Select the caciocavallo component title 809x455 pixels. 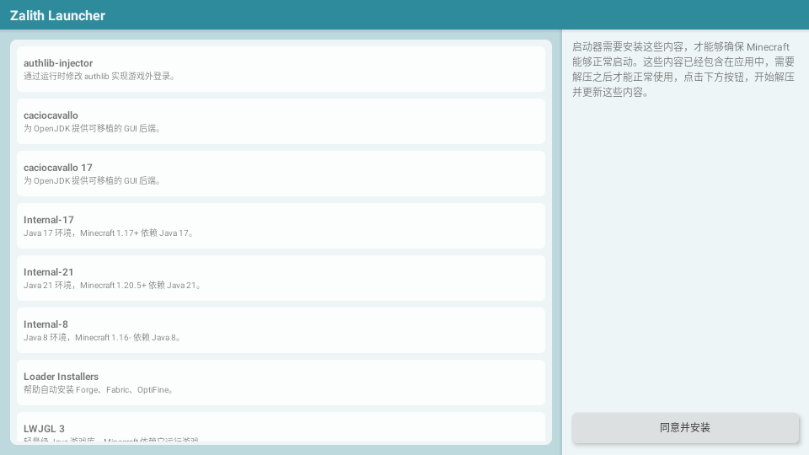51,115
